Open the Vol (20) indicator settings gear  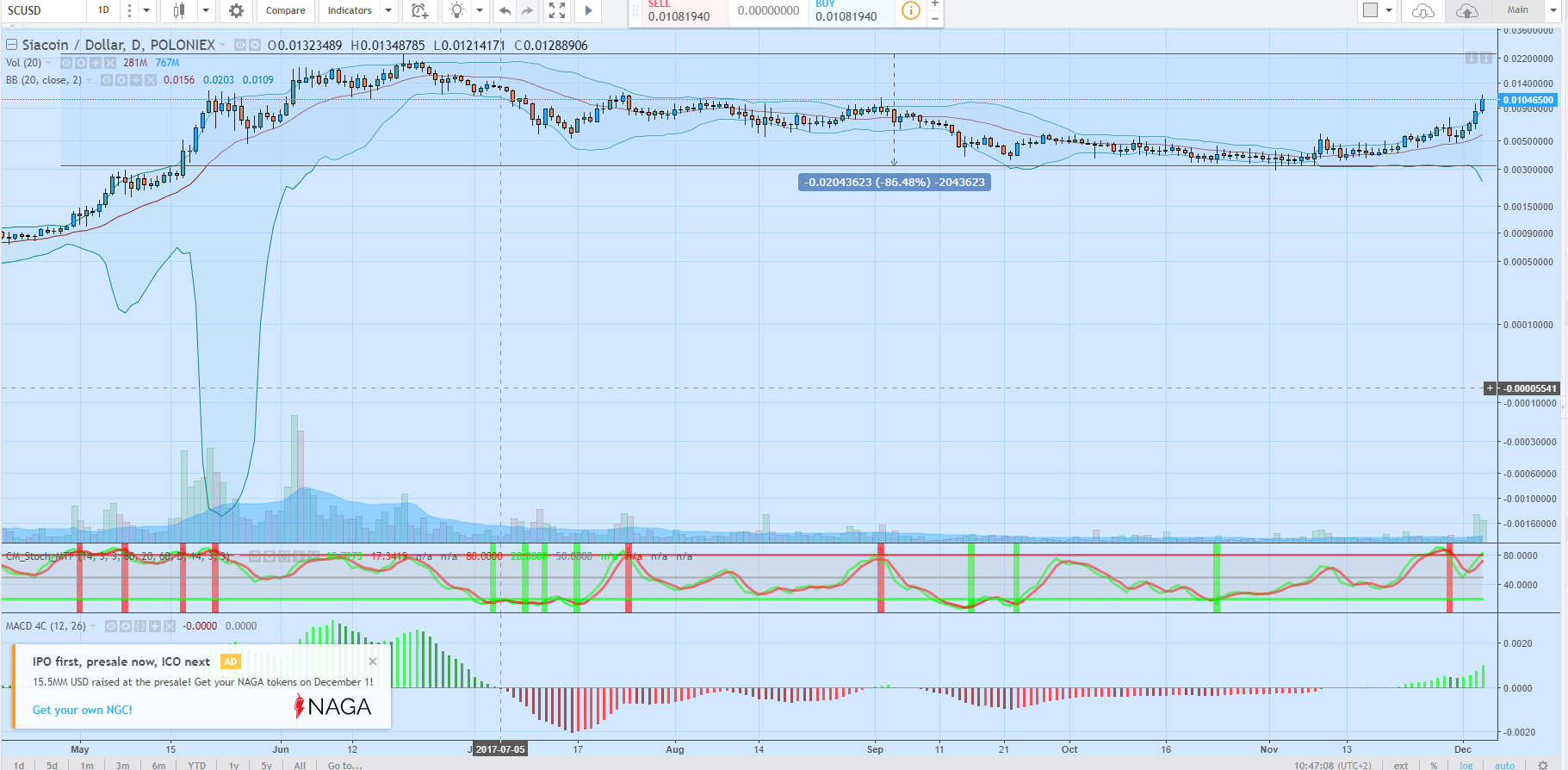click(80, 63)
